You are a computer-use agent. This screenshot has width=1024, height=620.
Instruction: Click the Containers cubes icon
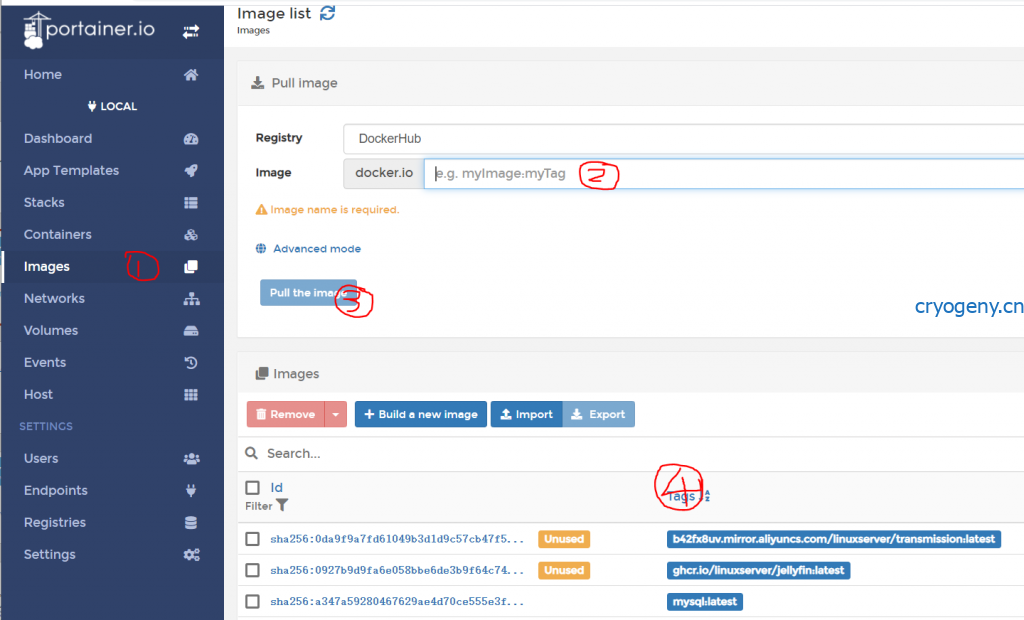[x=191, y=235]
